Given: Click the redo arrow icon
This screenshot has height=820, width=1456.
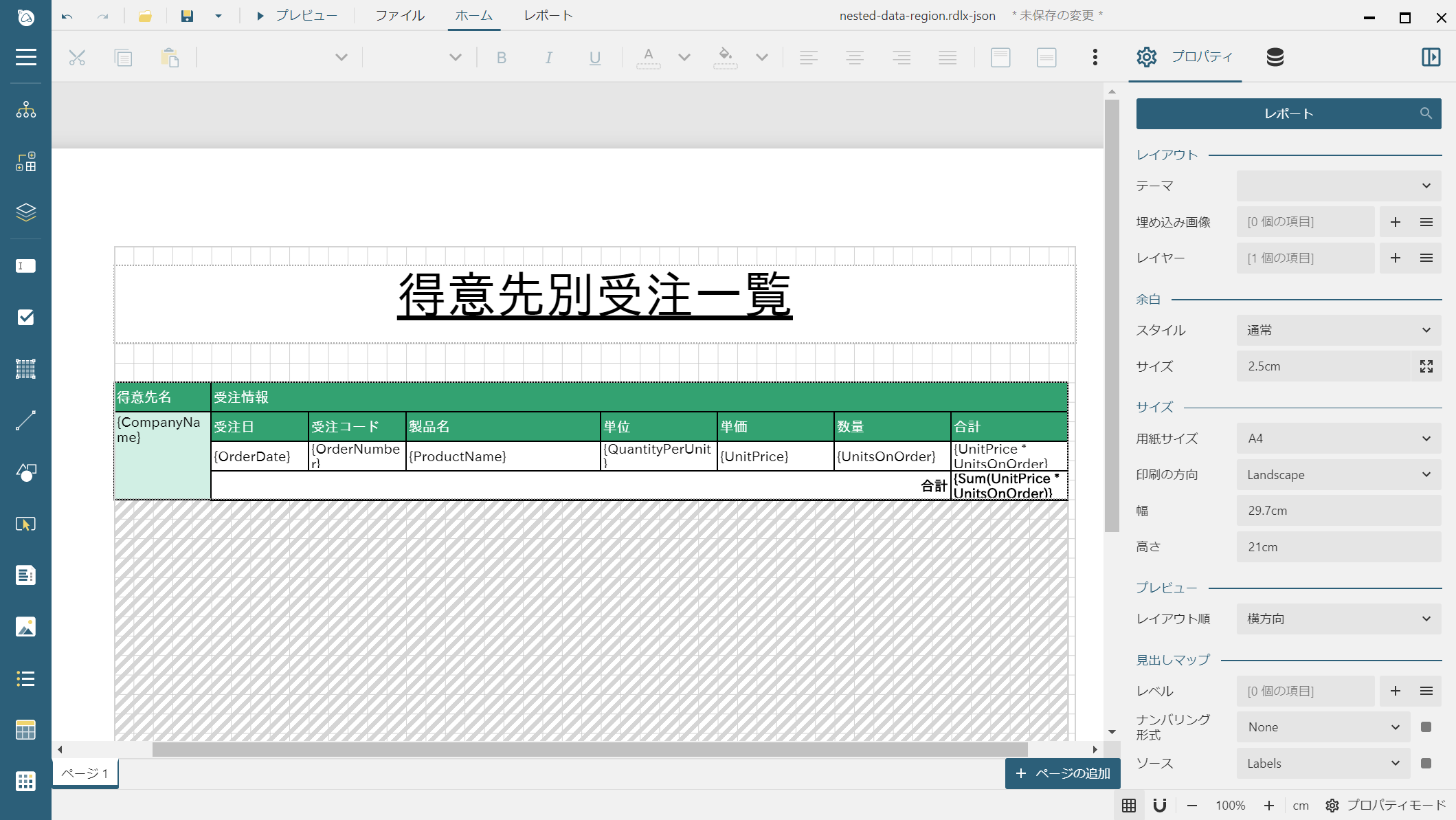Looking at the screenshot, I should pos(102,16).
